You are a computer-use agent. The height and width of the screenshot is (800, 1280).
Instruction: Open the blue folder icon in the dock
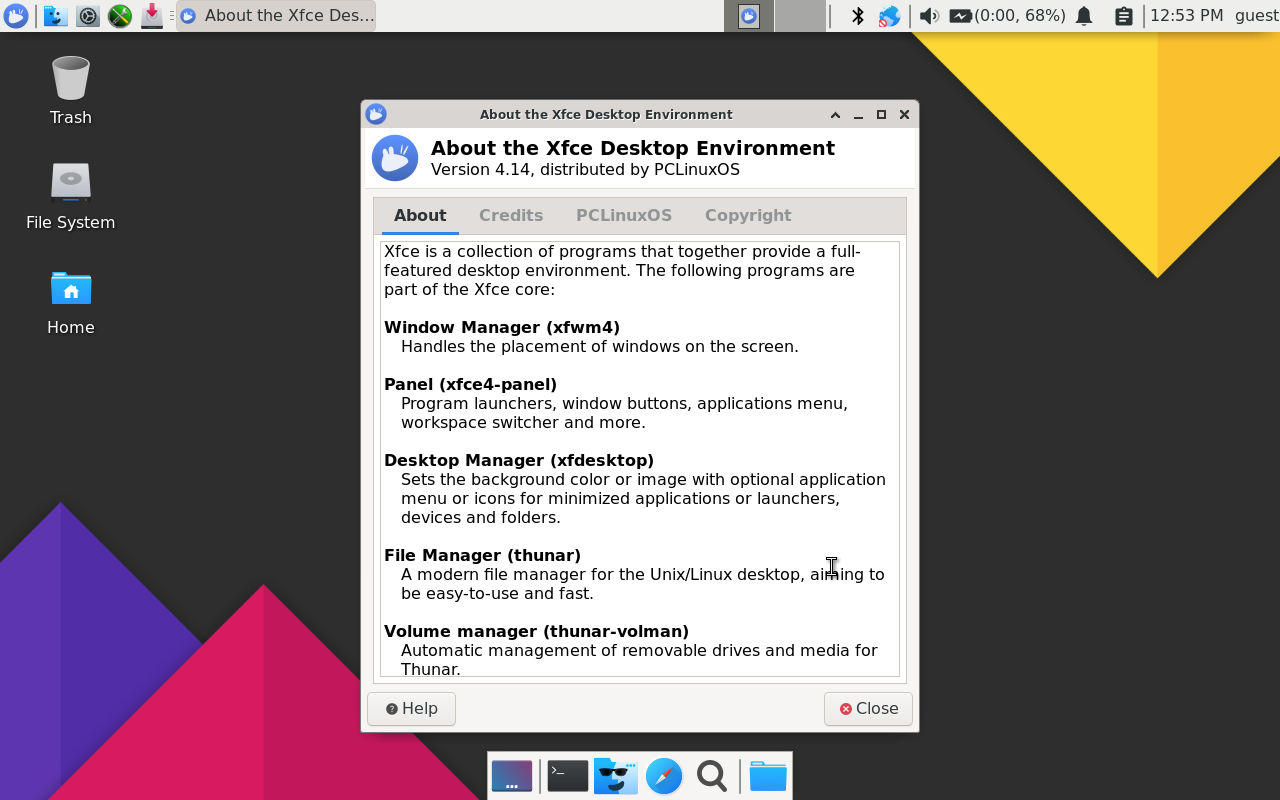[767, 776]
